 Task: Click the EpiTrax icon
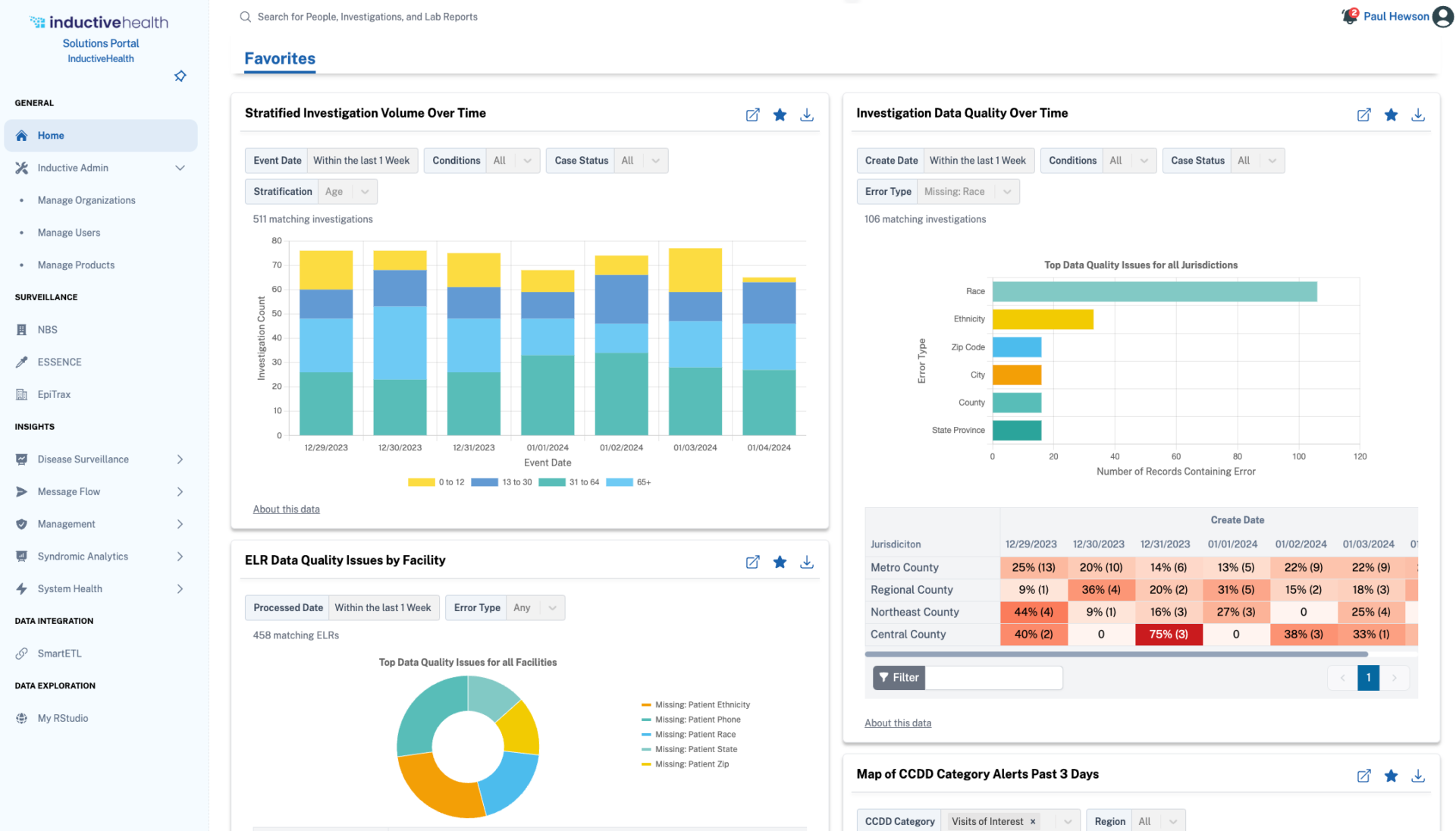point(21,394)
